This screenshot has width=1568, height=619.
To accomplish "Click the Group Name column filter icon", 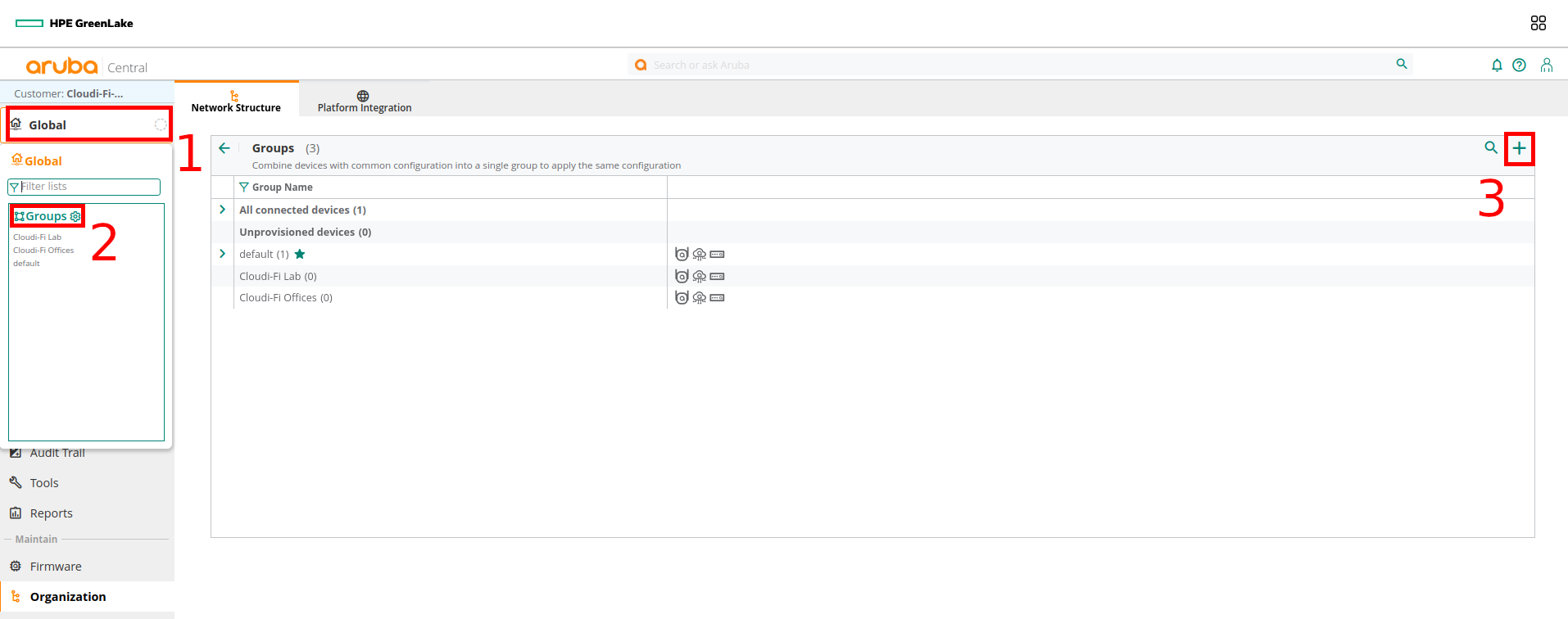I will coord(244,187).
